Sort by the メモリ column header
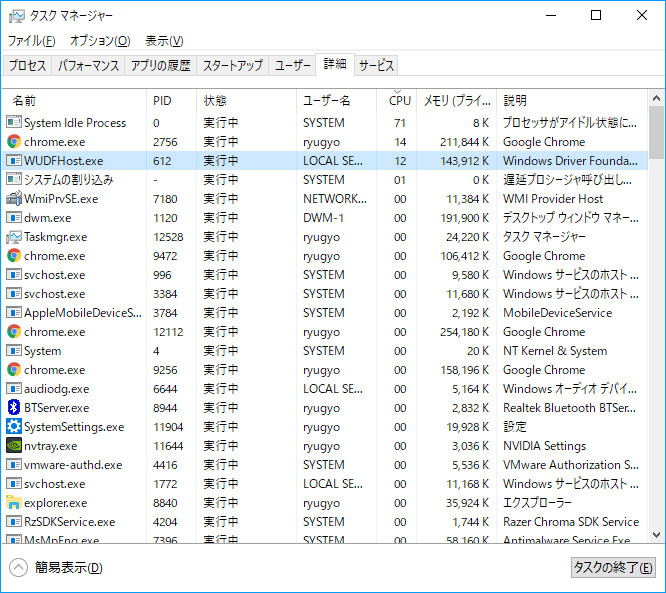 (x=457, y=101)
